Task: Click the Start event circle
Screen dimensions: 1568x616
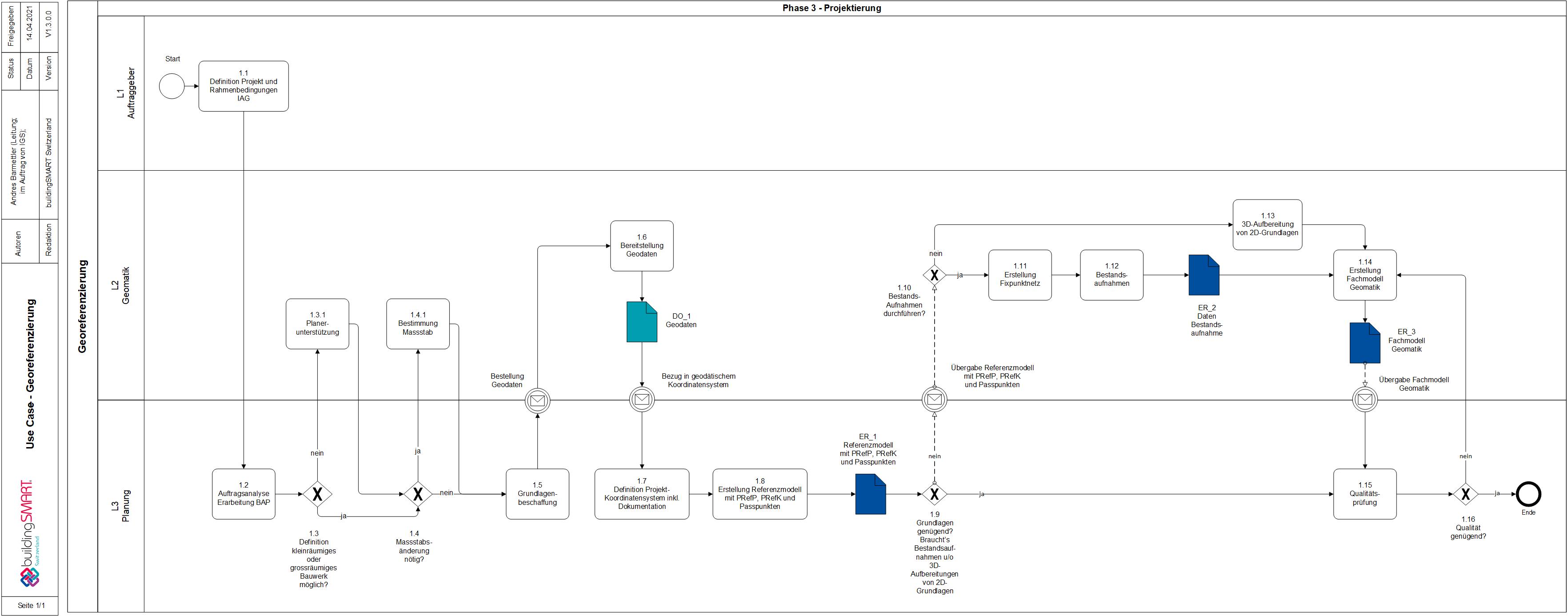Action: coord(172,86)
